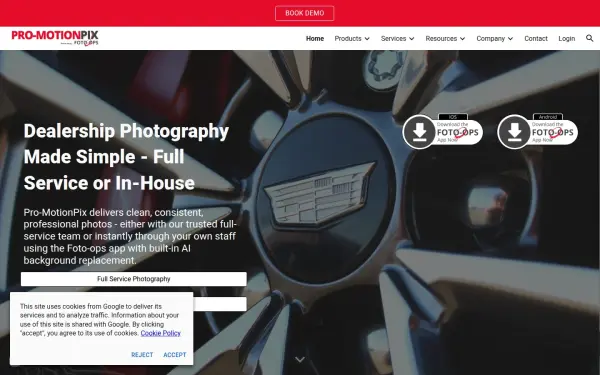Open the Resources menu
This screenshot has height=375, width=600.
click(441, 39)
